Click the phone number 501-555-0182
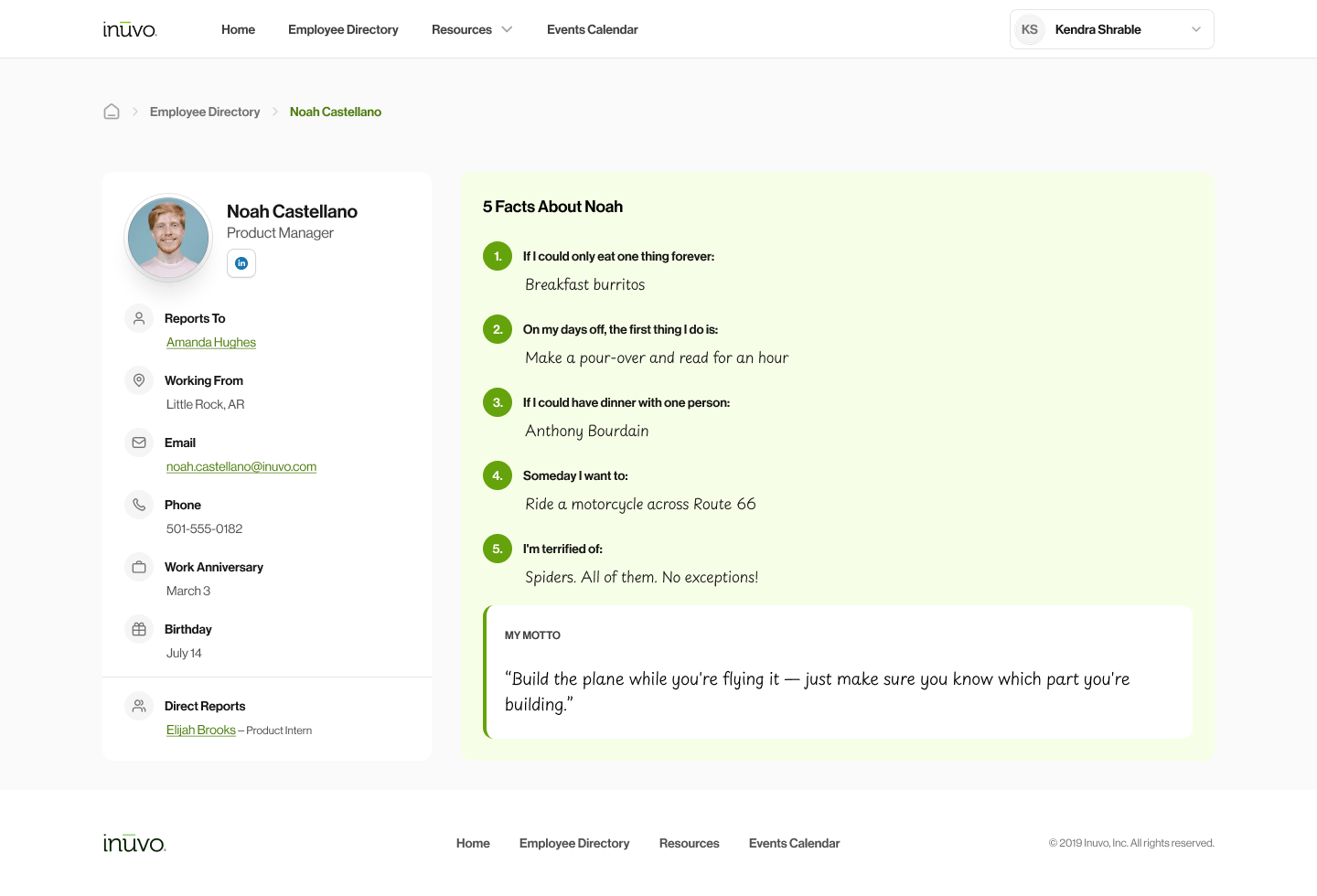Screen dimensions: 1317x896 point(205,528)
